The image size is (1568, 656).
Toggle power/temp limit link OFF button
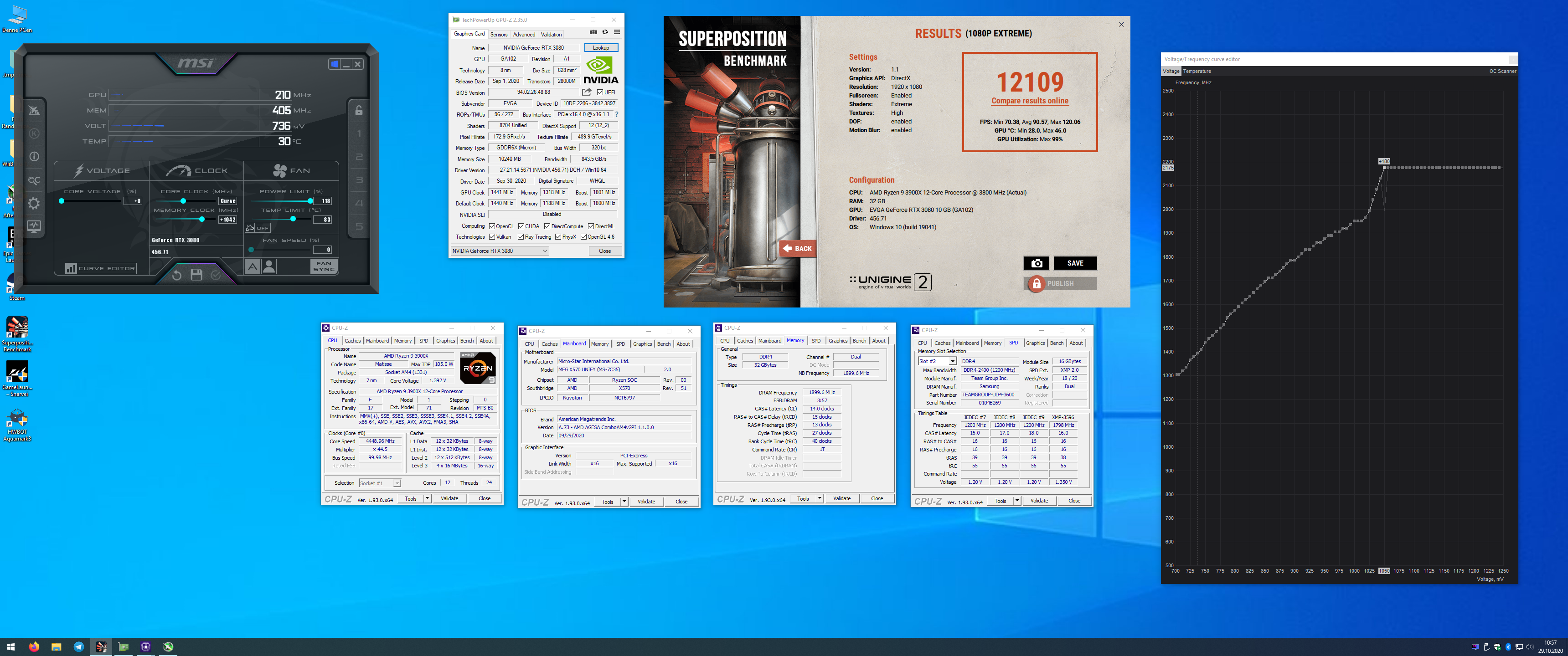point(258,228)
